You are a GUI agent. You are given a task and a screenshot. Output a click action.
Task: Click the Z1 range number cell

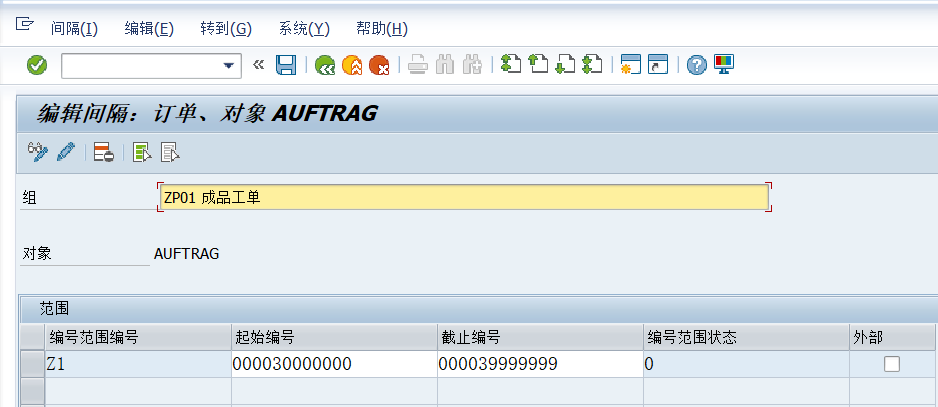point(138,364)
